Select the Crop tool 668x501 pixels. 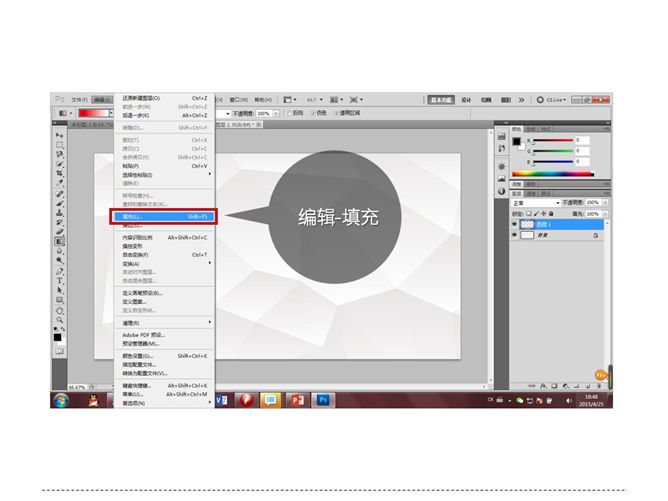pos(60,174)
